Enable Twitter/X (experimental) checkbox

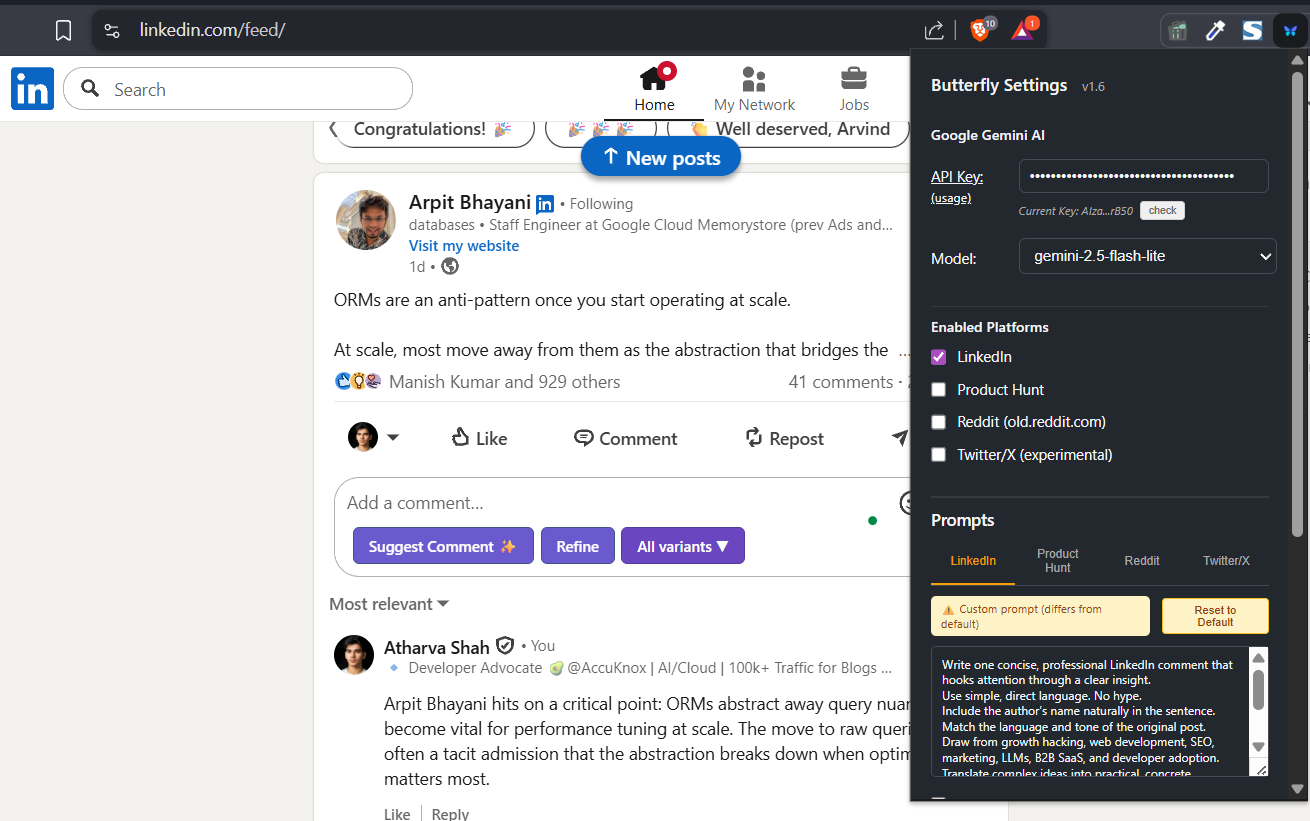point(938,455)
